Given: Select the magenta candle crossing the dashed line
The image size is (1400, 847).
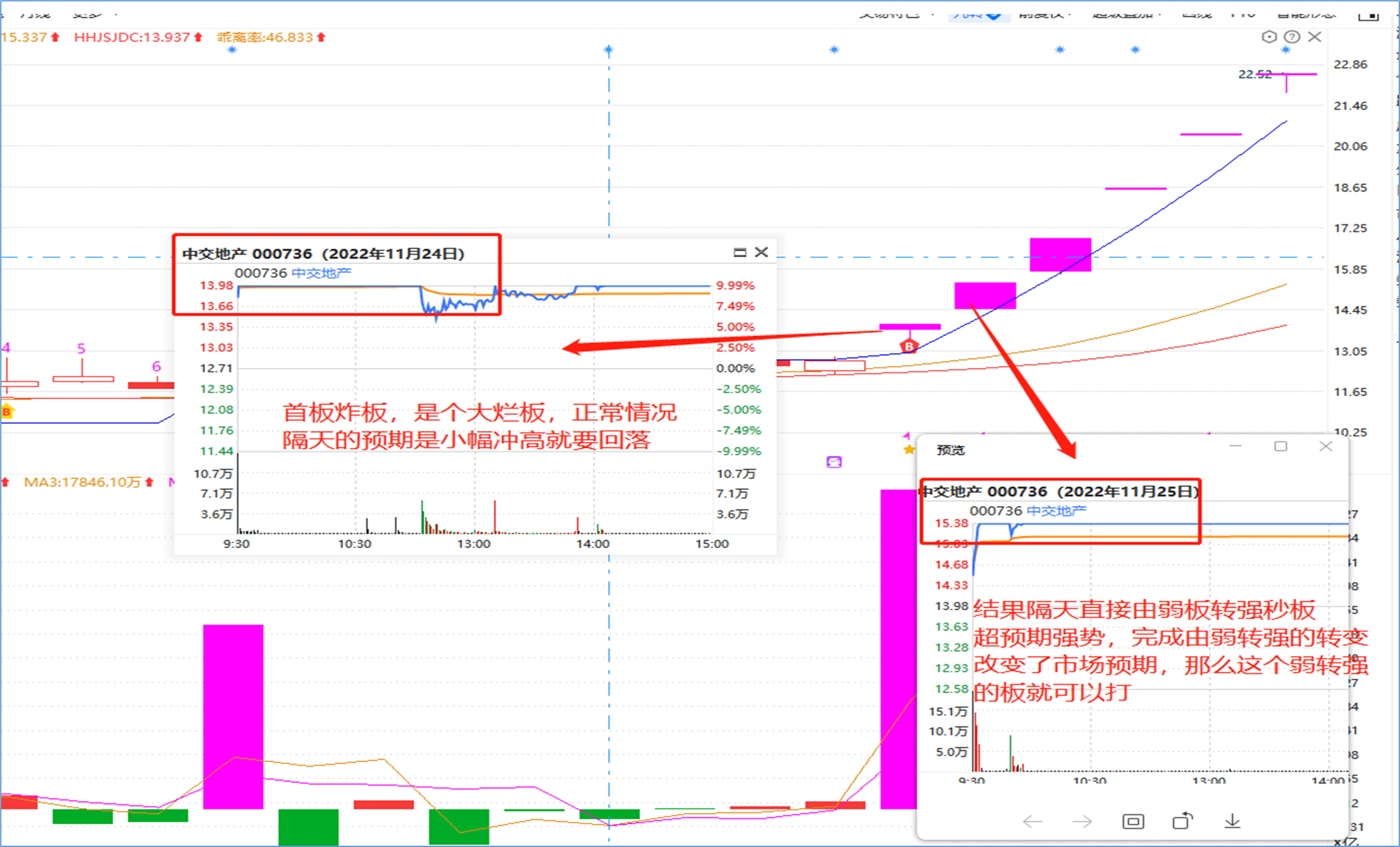Looking at the screenshot, I should 1060,255.
